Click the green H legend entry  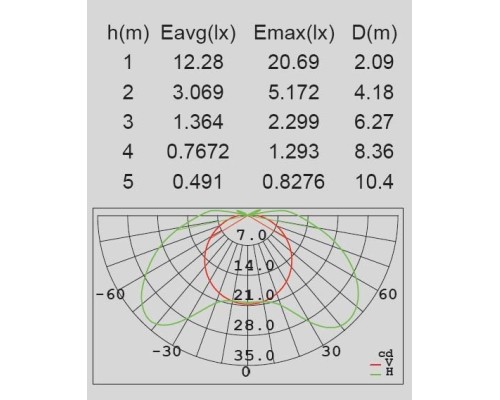click(382, 373)
